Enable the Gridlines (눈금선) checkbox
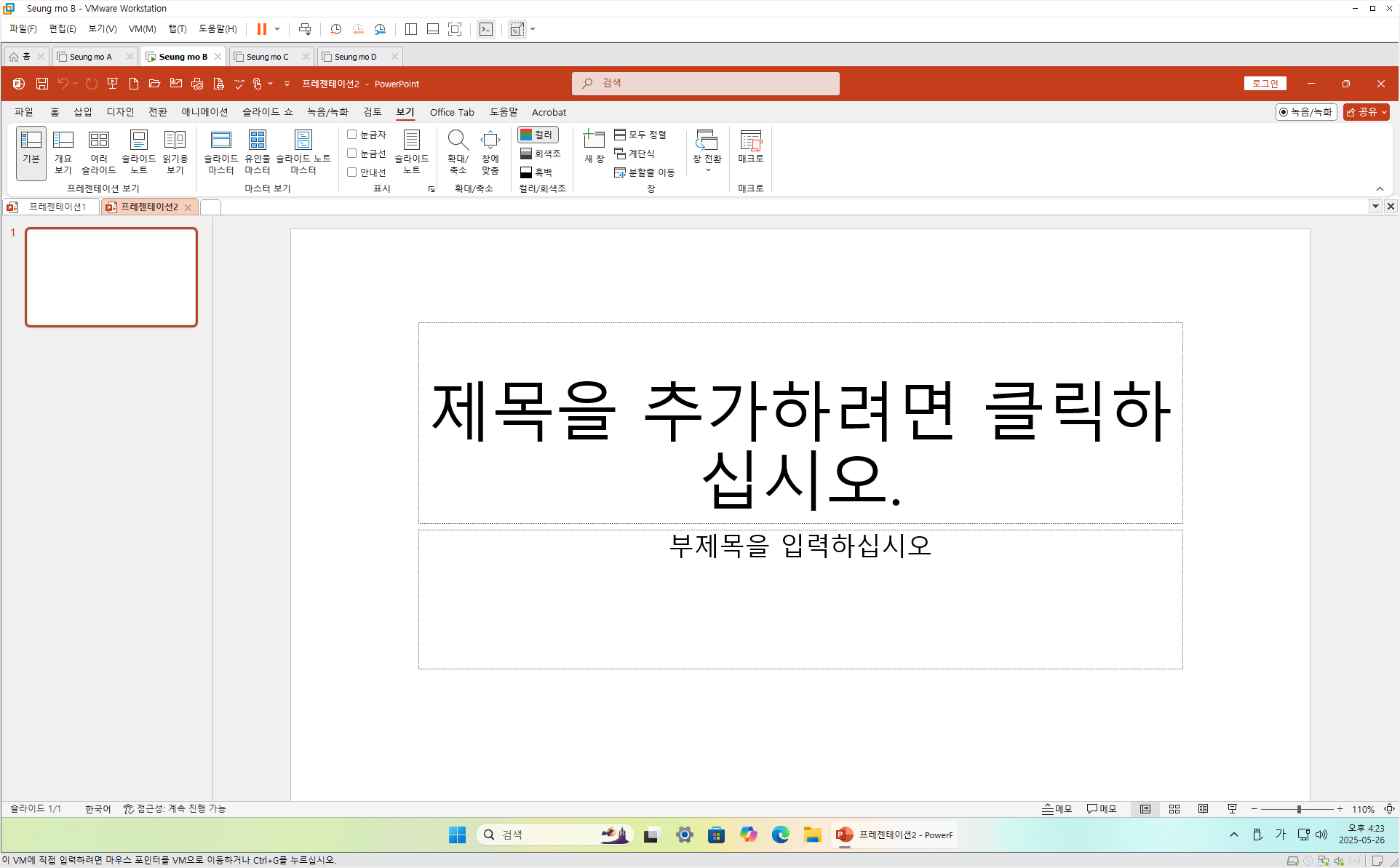1400x868 pixels. 352,154
